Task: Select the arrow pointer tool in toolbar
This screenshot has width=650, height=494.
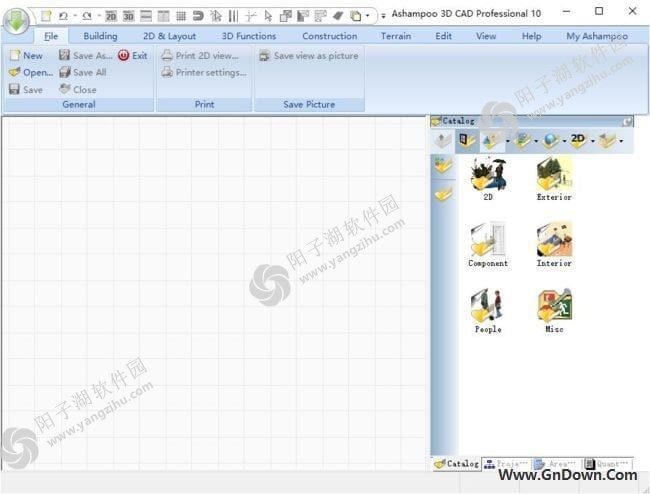Action: point(268,16)
